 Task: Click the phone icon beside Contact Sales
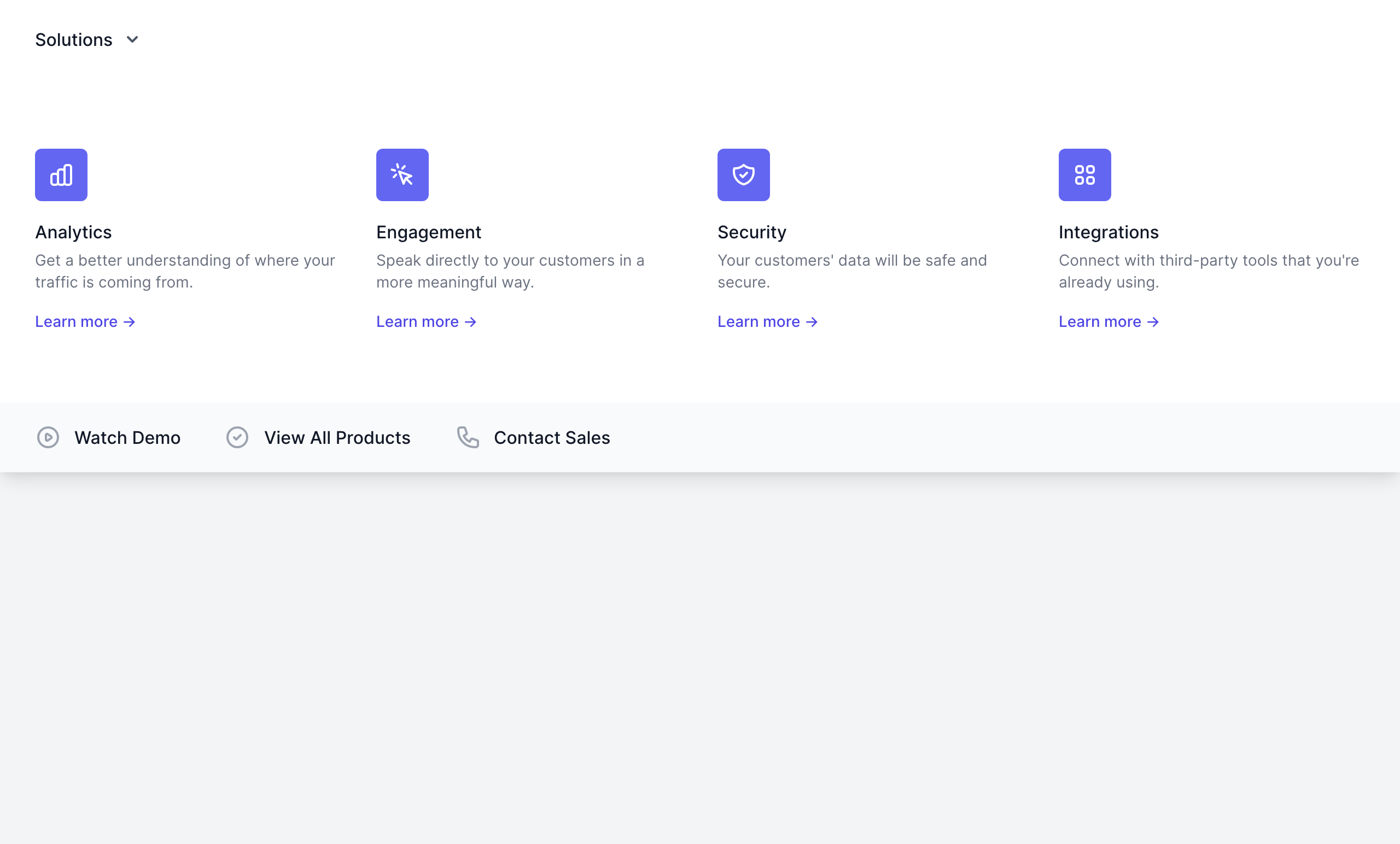point(468,437)
